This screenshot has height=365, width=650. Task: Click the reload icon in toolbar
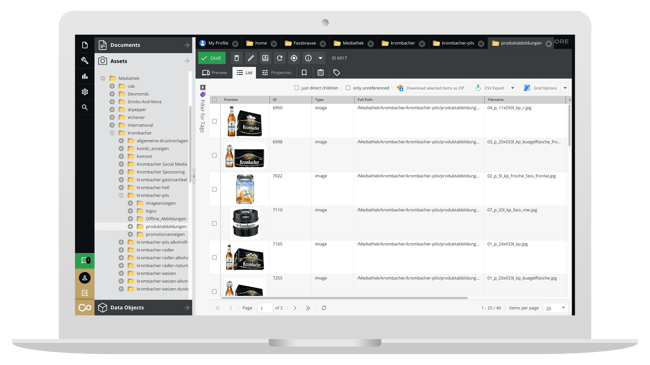coord(279,58)
